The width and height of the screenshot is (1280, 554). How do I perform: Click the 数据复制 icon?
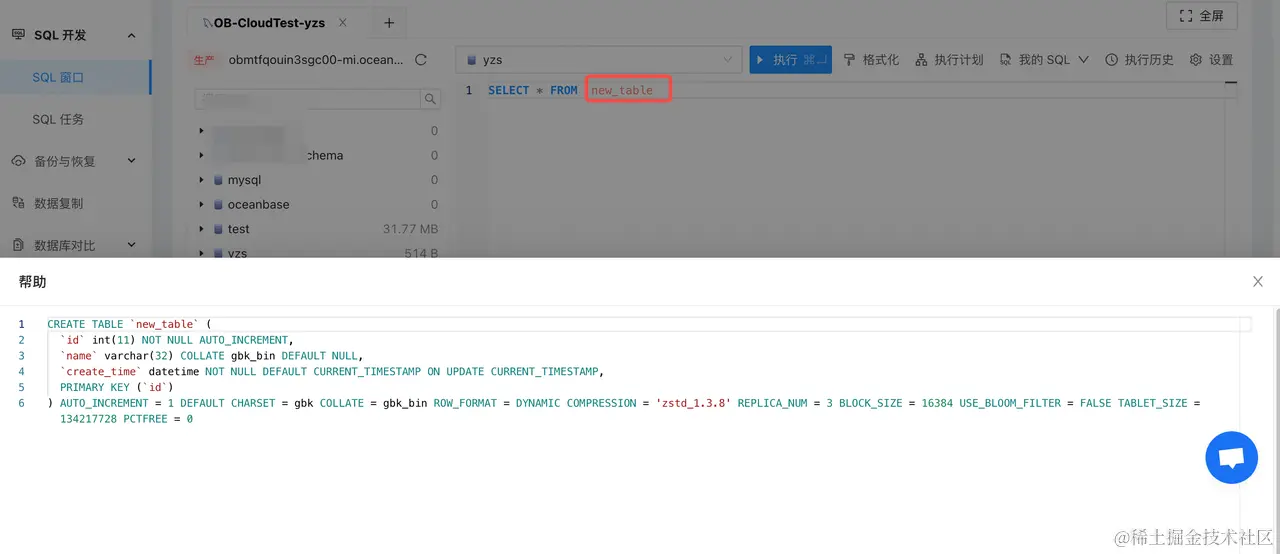coord(18,203)
